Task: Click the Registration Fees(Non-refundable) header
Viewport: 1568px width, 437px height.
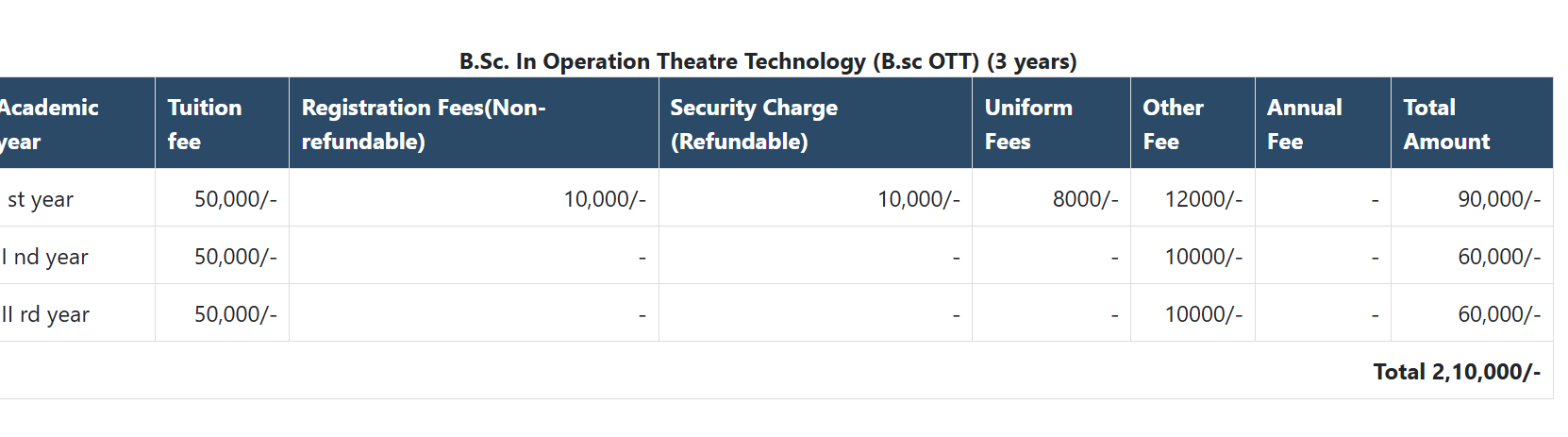Action: click(424, 124)
